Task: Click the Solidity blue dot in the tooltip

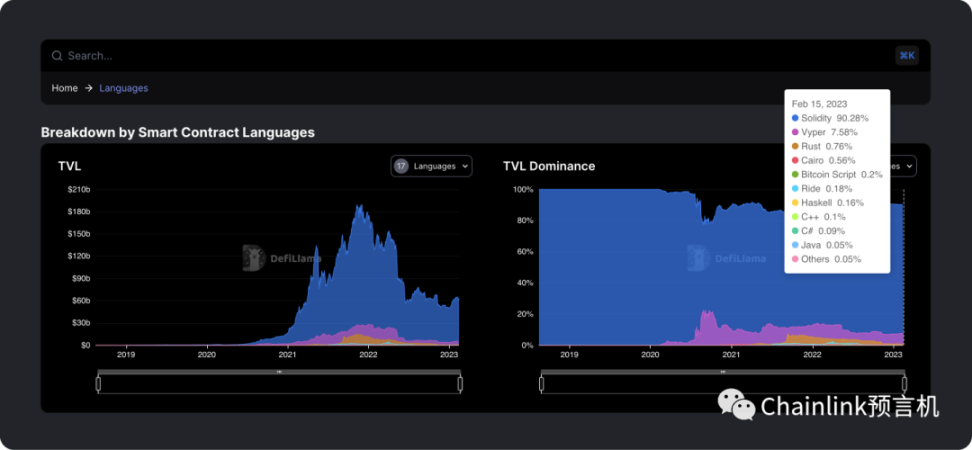Action: click(x=795, y=118)
